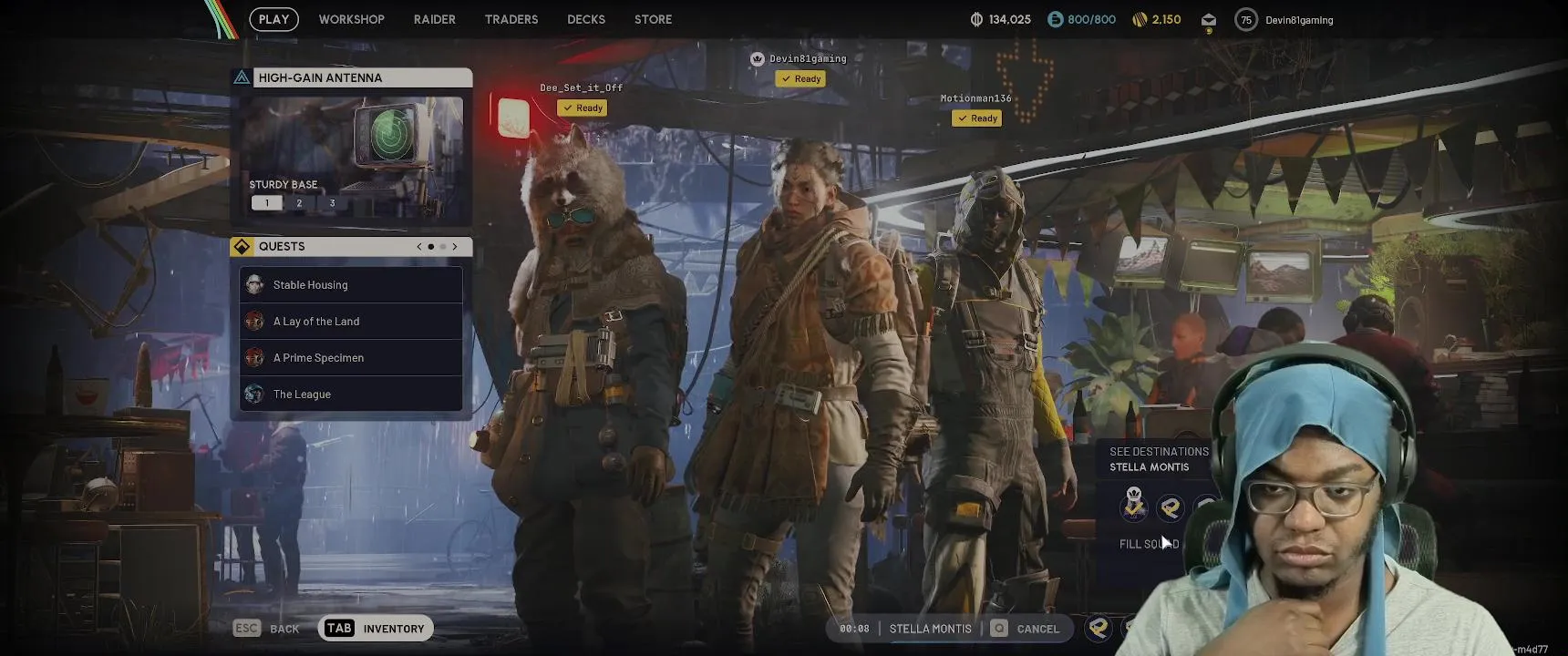Click The League trader portrait icon
Viewport: 1568px width, 656px height.
click(x=255, y=395)
